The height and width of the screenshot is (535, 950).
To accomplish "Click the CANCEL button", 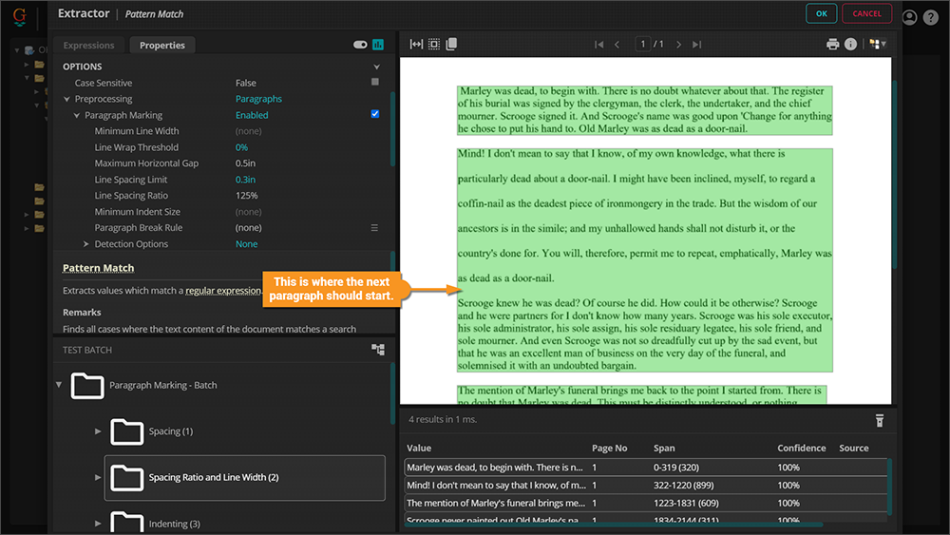I will tap(866, 14).
